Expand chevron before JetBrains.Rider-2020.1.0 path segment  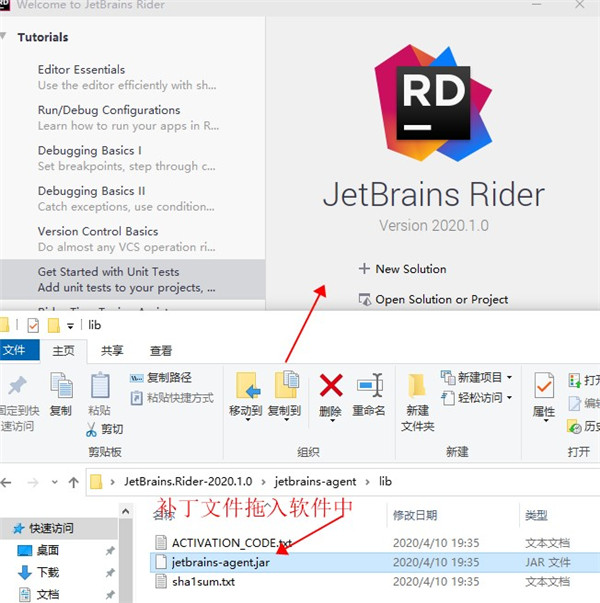(x=112, y=482)
